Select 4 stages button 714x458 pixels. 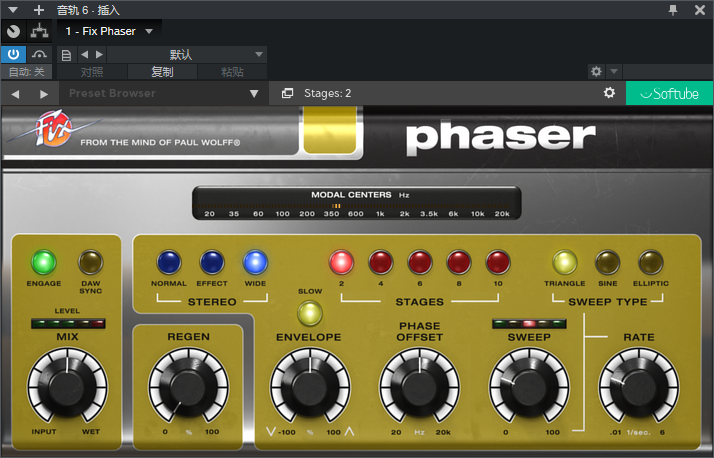(381, 263)
